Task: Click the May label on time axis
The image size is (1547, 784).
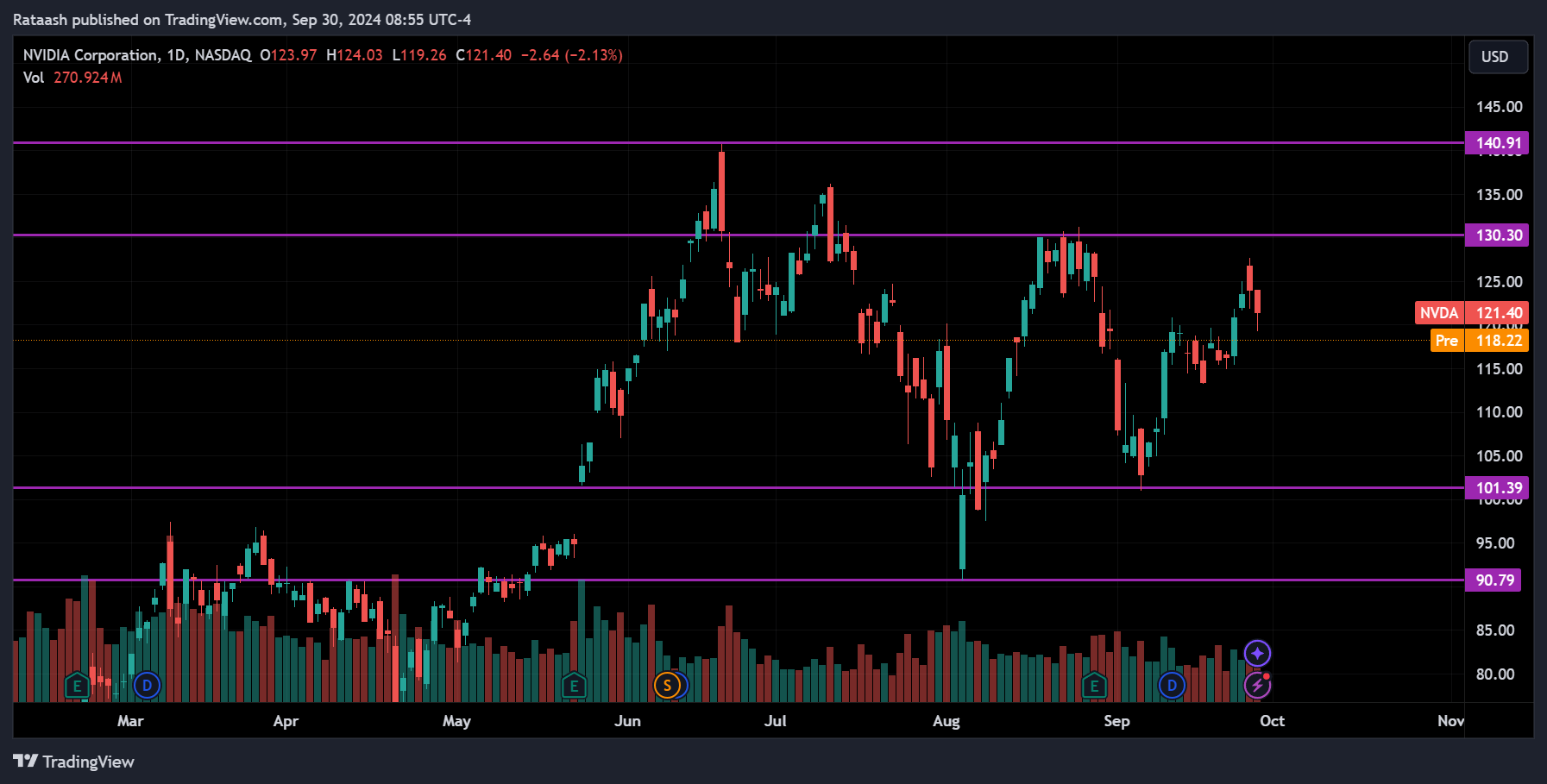Action: pos(456,721)
